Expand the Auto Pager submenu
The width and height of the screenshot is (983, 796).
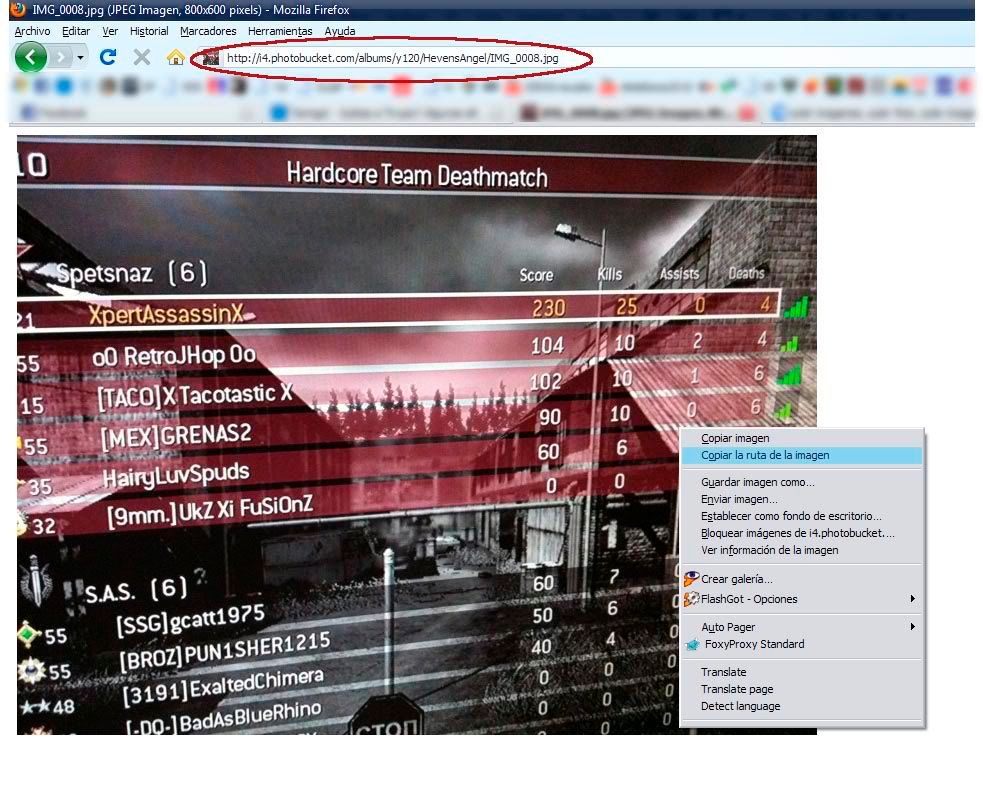point(802,627)
